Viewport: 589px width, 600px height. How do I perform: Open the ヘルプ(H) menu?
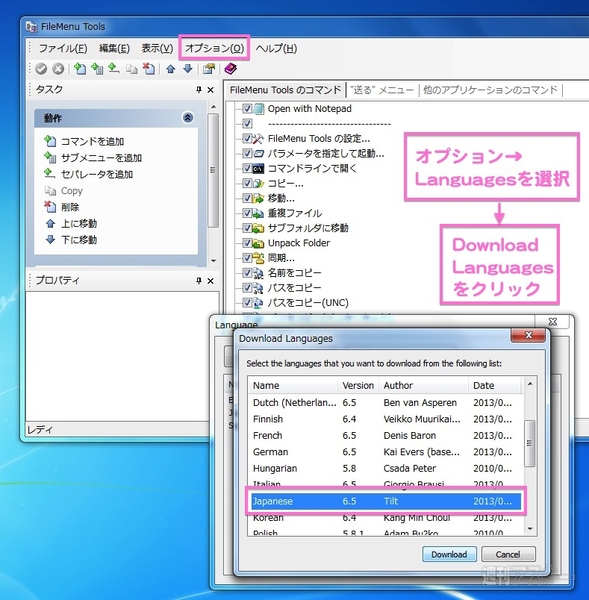pyautogui.click(x=276, y=48)
